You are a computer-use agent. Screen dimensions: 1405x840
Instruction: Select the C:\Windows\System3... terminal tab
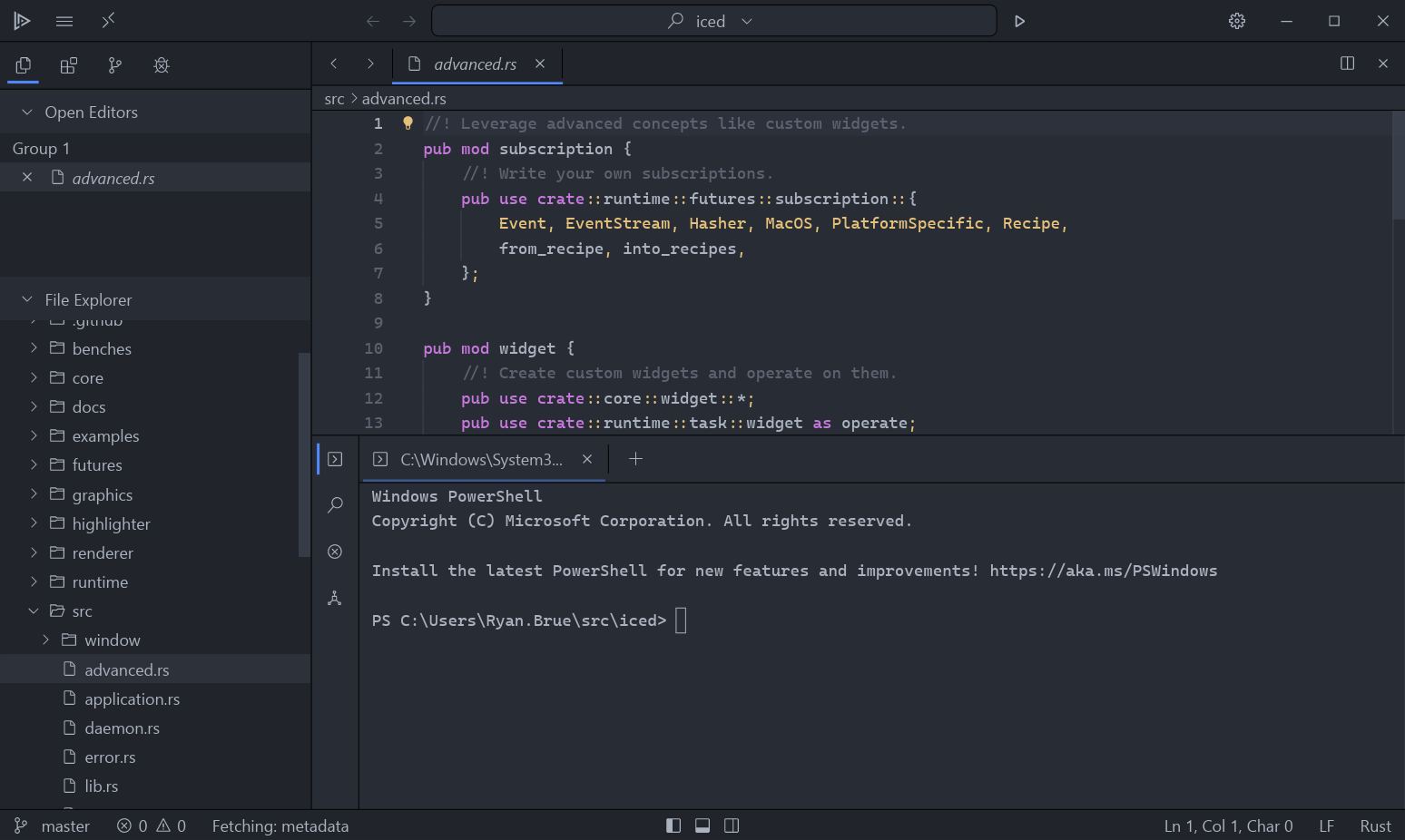[484, 459]
